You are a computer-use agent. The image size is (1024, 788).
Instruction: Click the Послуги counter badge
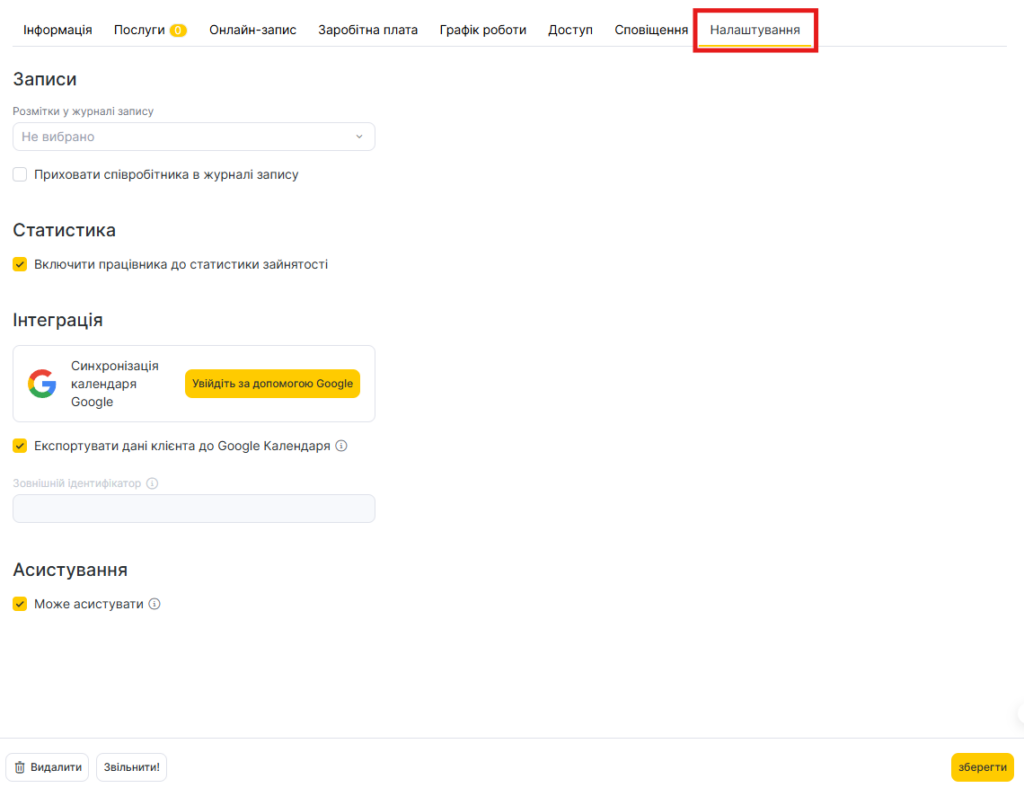[x=178, y=30]
